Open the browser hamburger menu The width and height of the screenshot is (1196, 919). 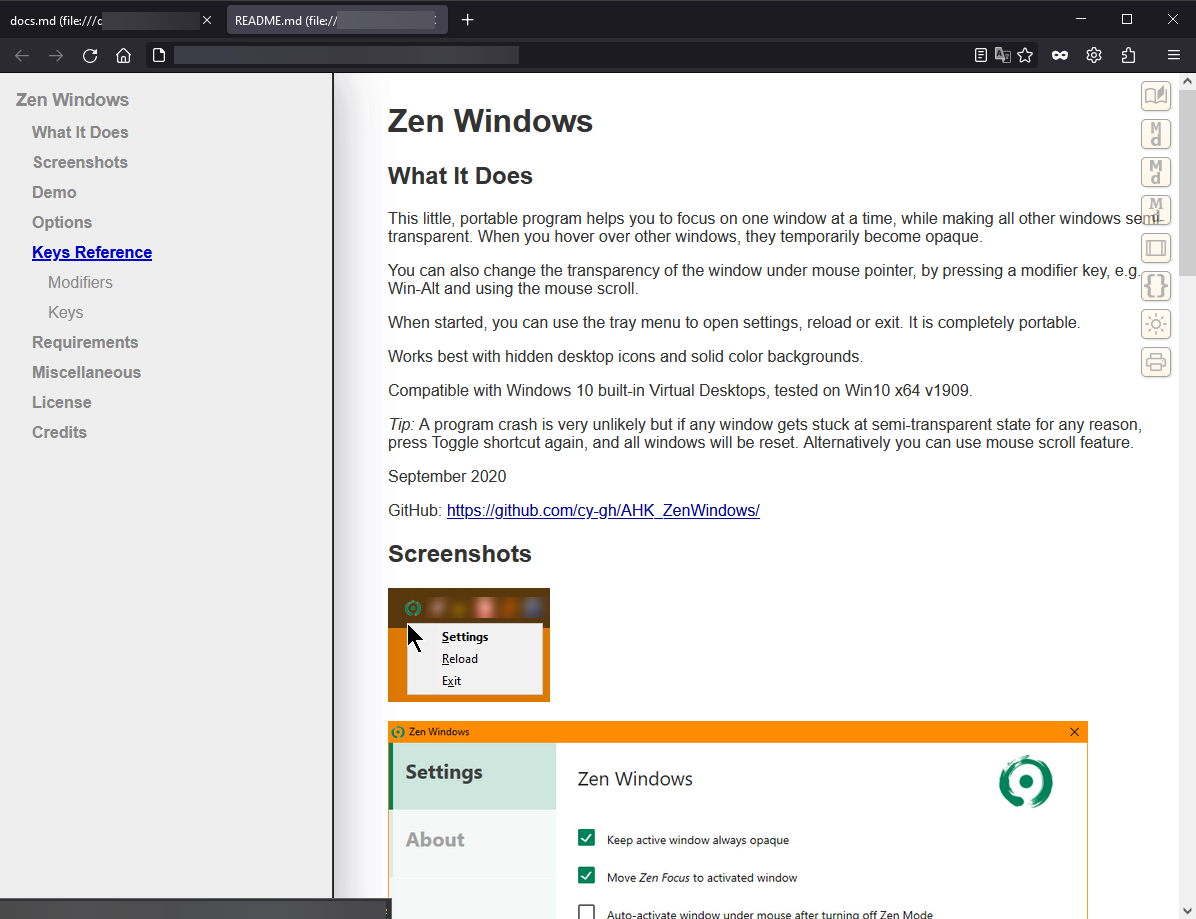[1174, 55]
